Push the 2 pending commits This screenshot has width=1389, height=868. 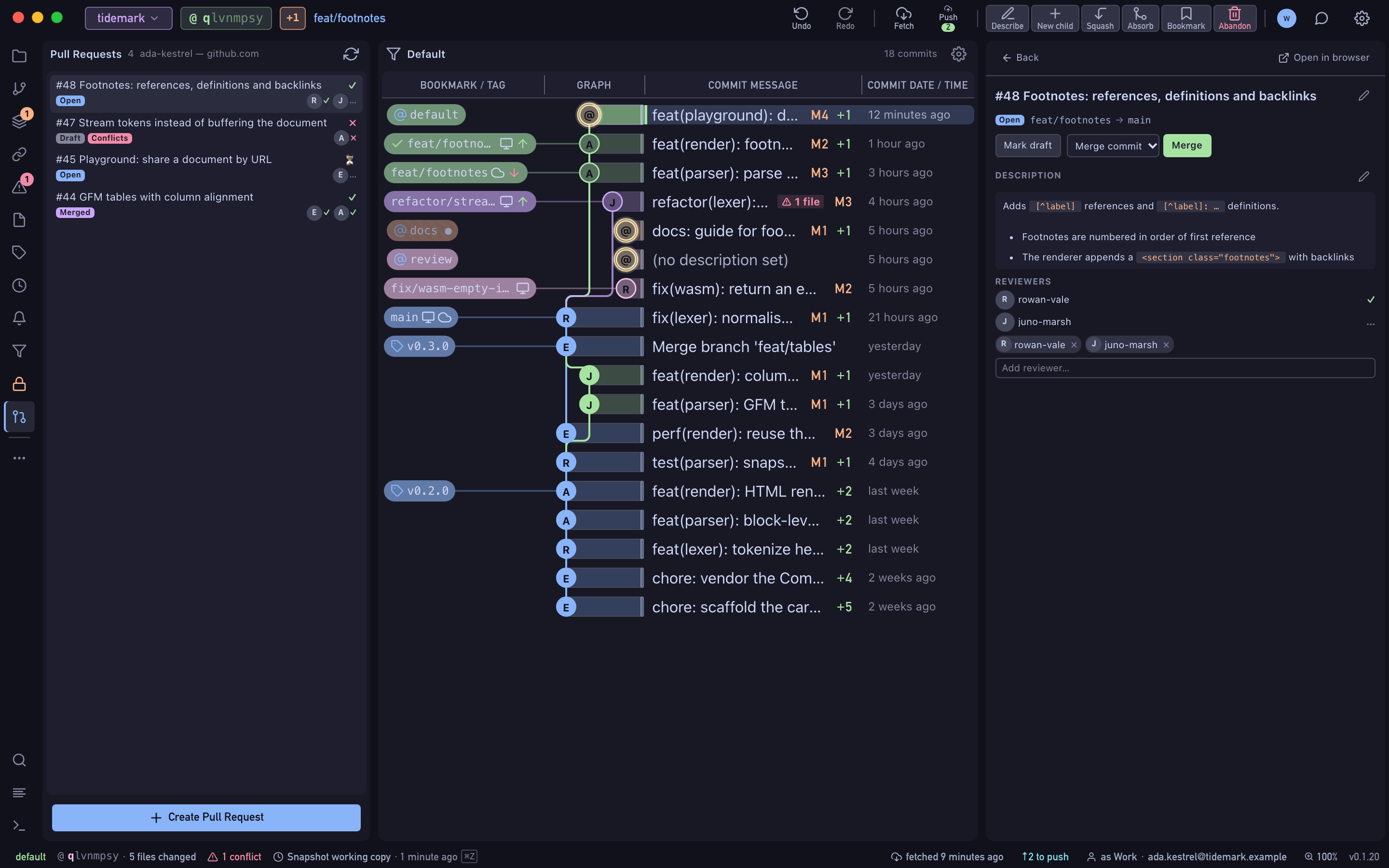coord(948,18)
